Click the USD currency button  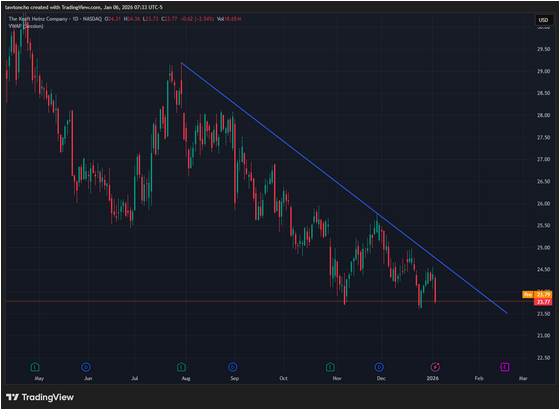coord(543,20)
